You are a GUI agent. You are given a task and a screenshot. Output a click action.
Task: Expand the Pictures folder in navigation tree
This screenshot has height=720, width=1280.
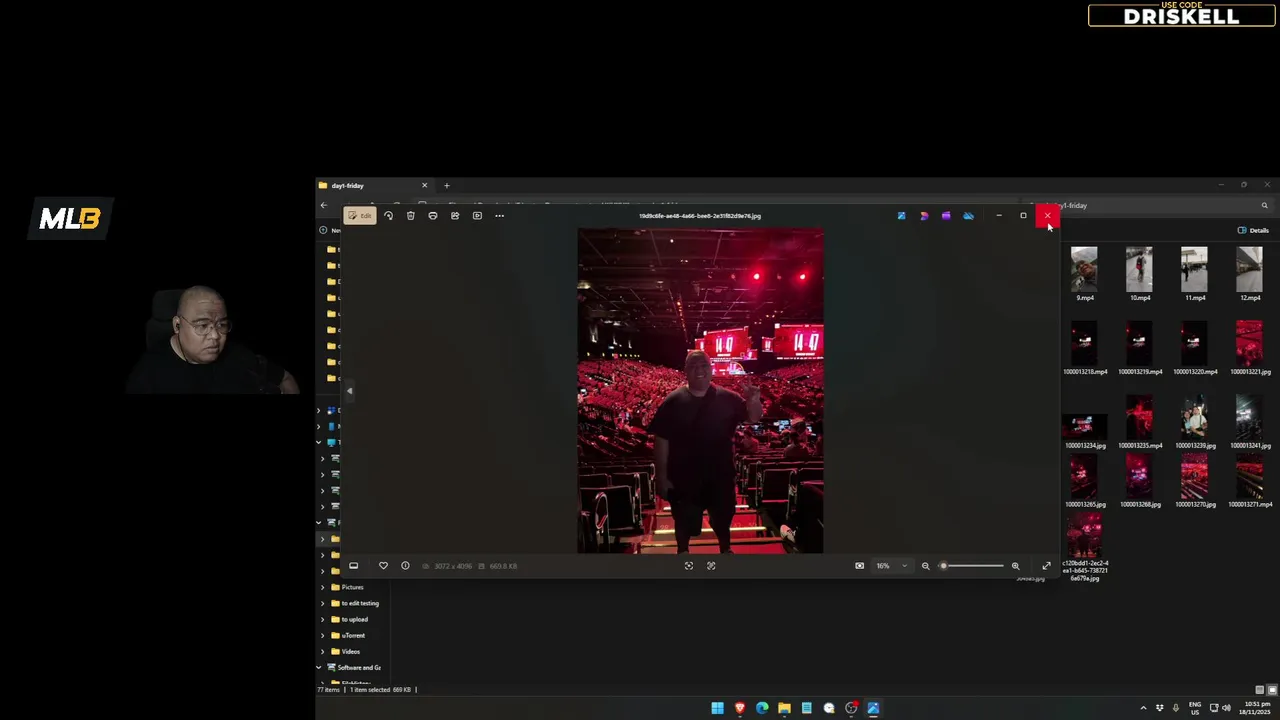pos(323,587)
